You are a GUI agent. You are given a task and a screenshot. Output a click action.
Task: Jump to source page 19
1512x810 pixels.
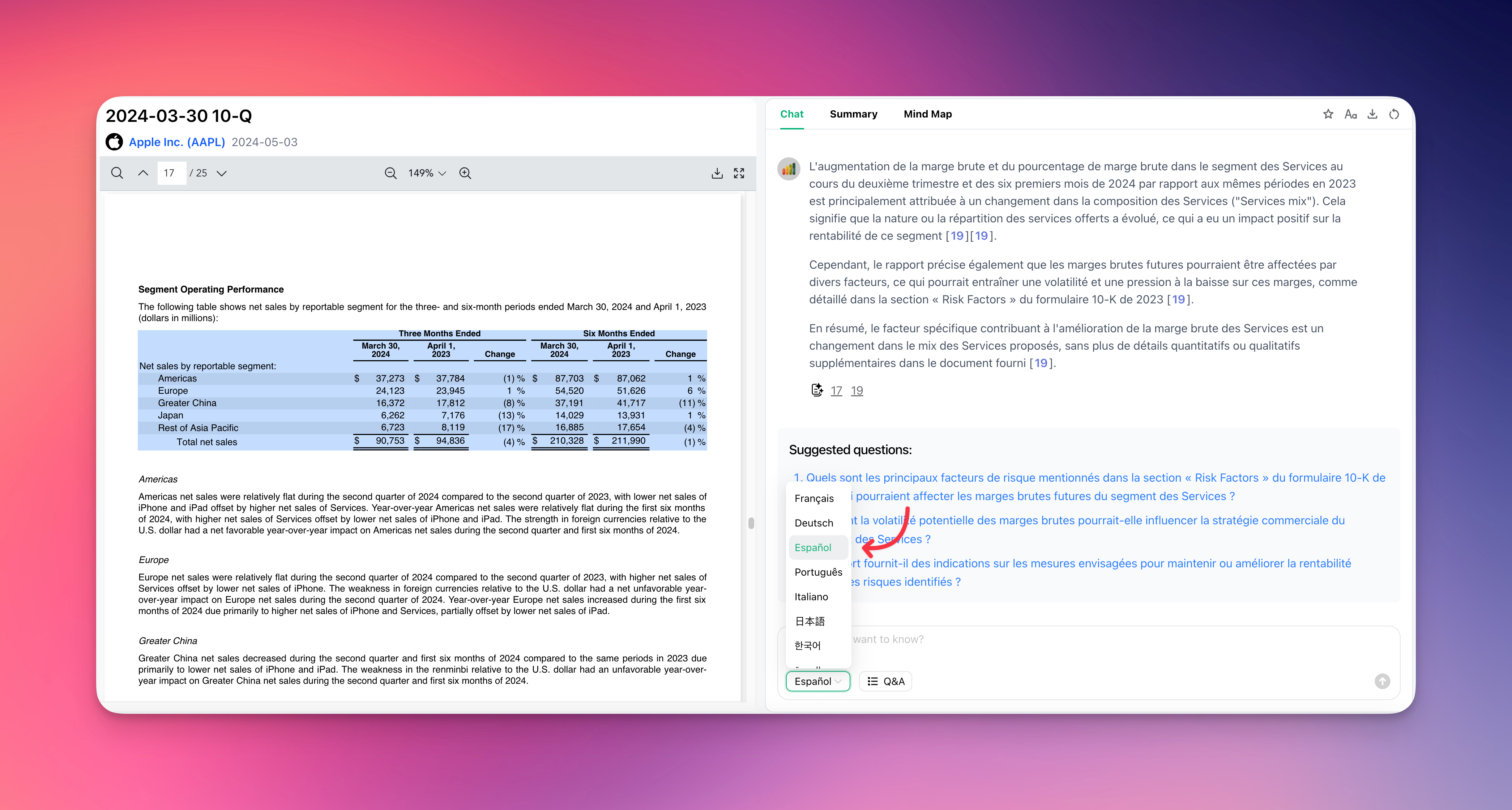click(857, 391)
